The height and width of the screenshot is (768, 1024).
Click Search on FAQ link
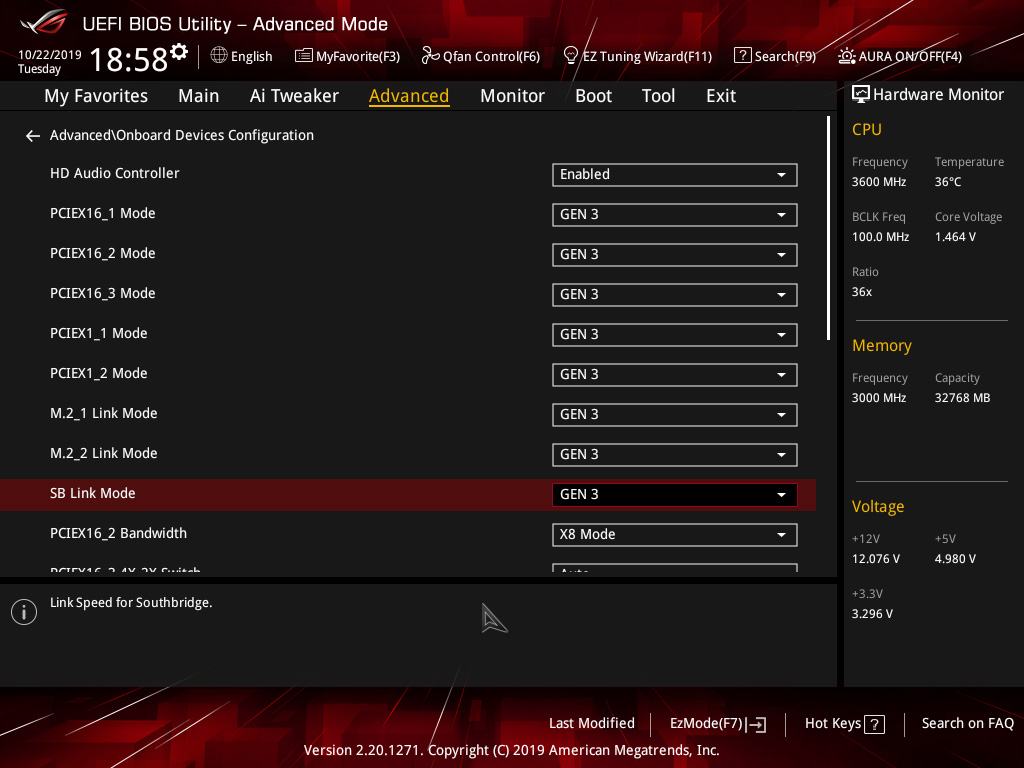pos(968,724)
